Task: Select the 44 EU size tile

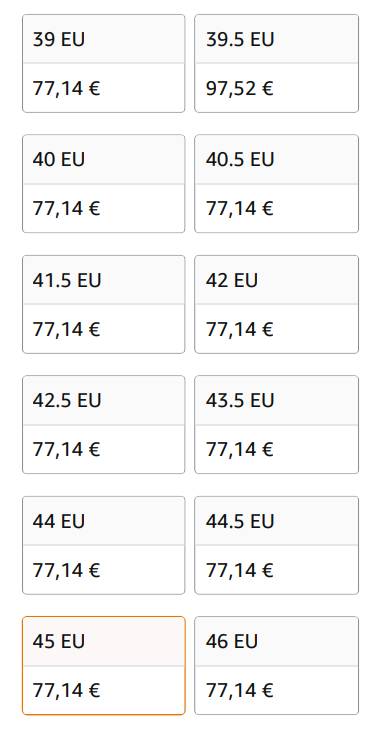Action: 104,545
